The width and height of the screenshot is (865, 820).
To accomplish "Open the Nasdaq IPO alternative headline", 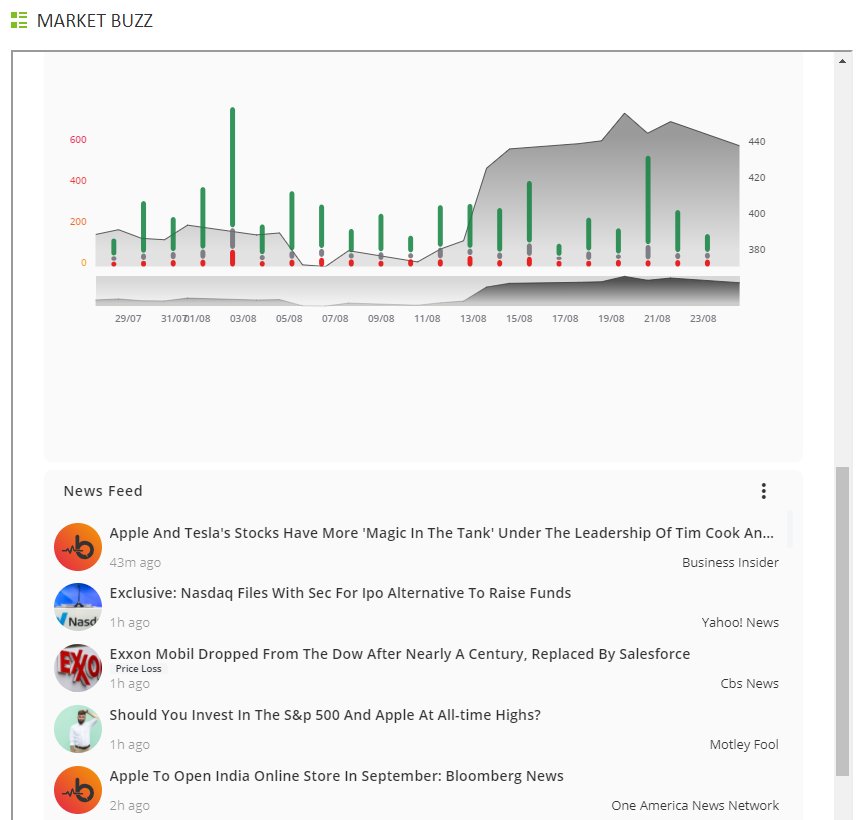I will point(340,593).
